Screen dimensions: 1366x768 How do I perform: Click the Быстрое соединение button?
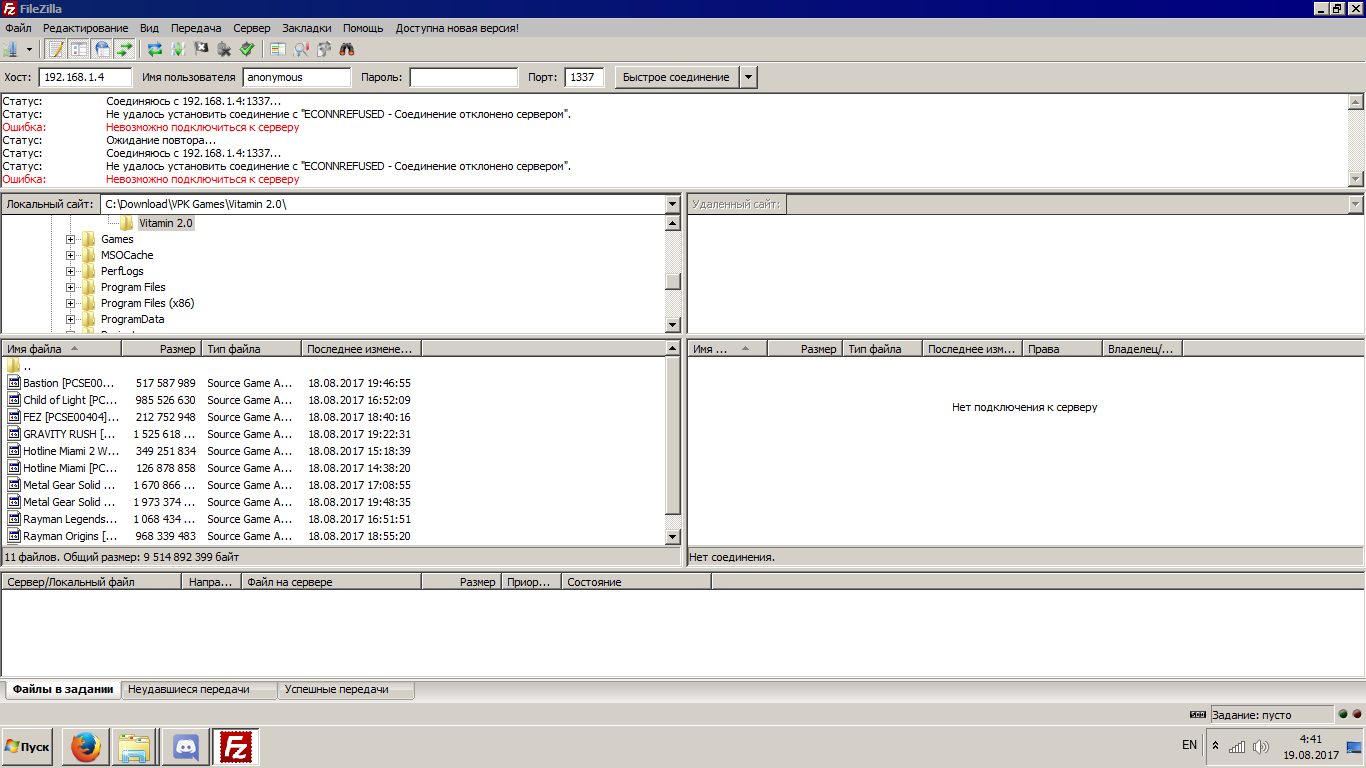676,77
